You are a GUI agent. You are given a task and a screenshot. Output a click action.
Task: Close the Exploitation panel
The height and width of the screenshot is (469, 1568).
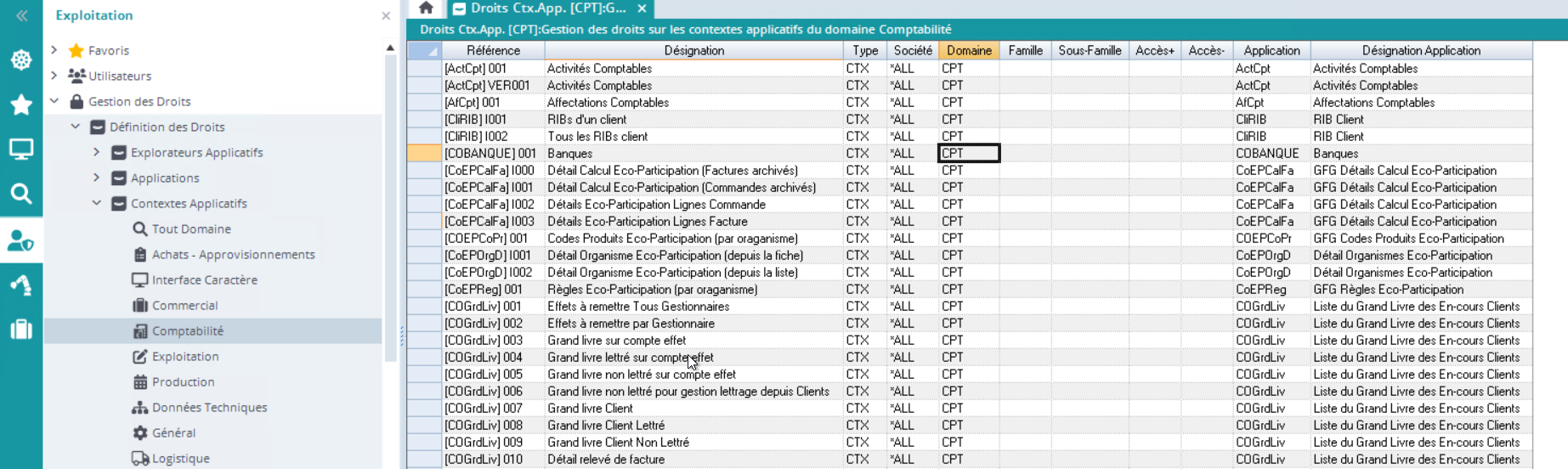coord(386,15)
